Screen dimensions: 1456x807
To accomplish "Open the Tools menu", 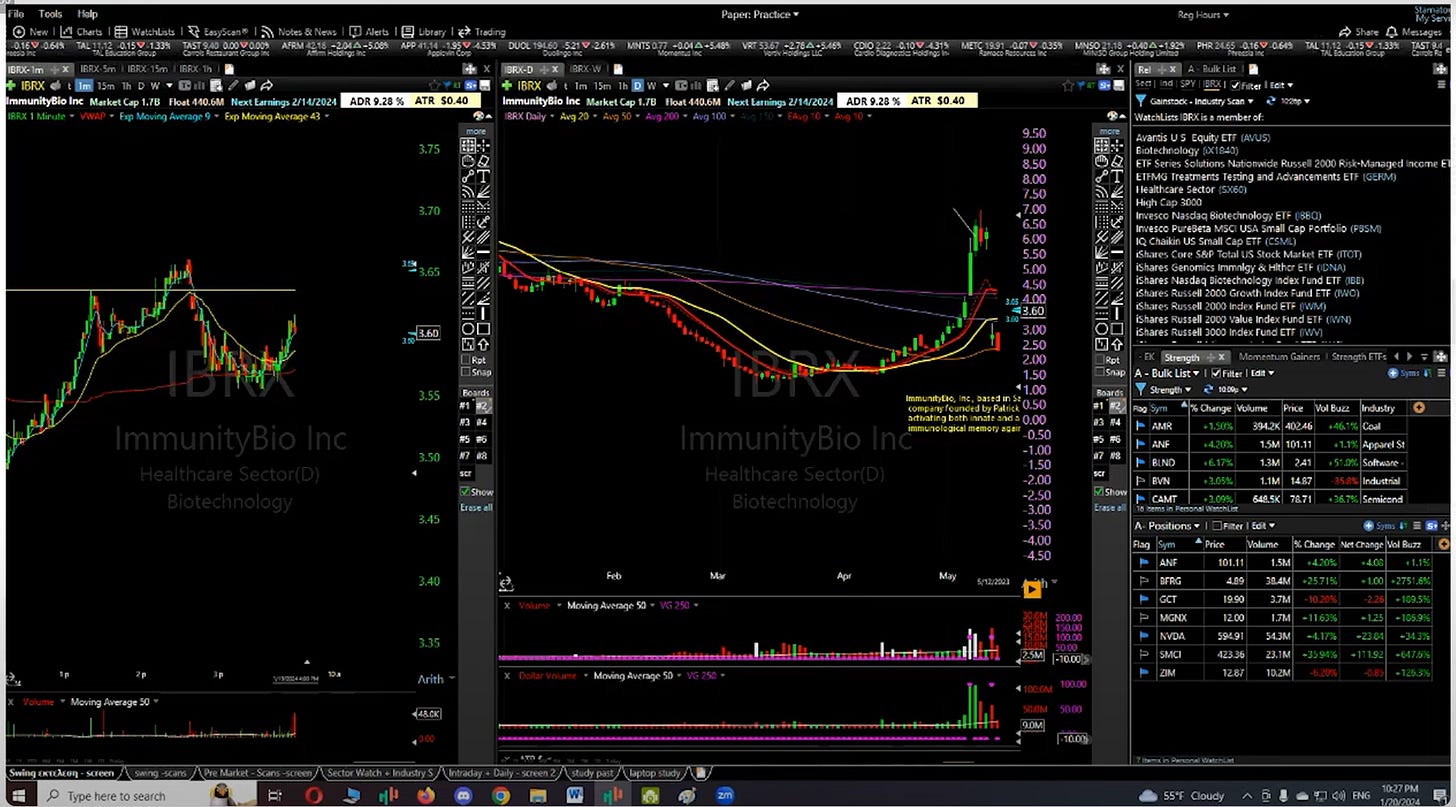I will (x=50, y=14).
